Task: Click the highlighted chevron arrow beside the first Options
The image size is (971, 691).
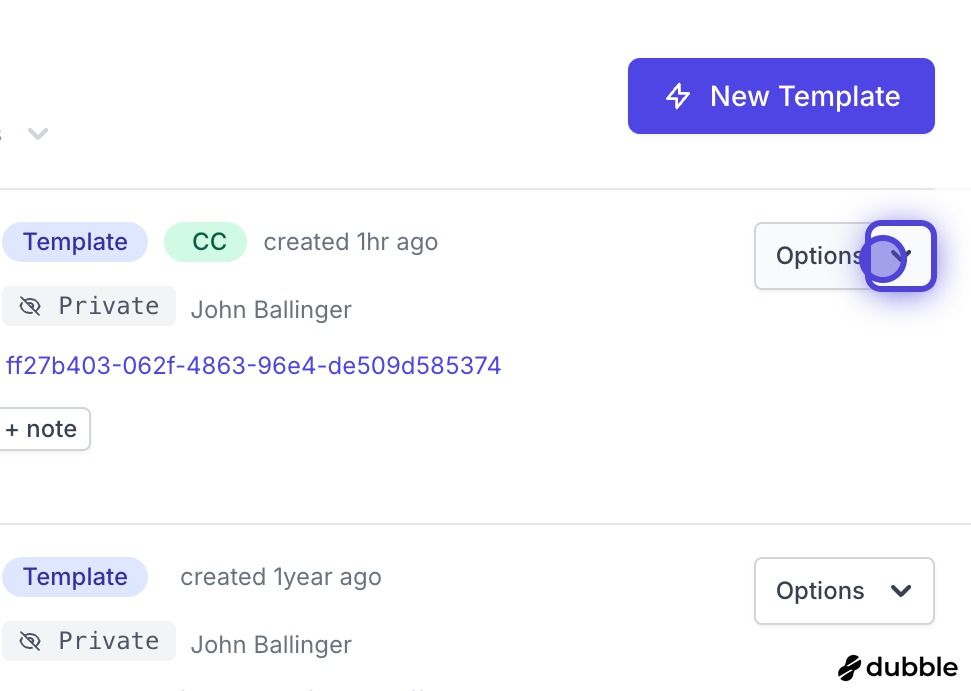Action: click(901, 256)
